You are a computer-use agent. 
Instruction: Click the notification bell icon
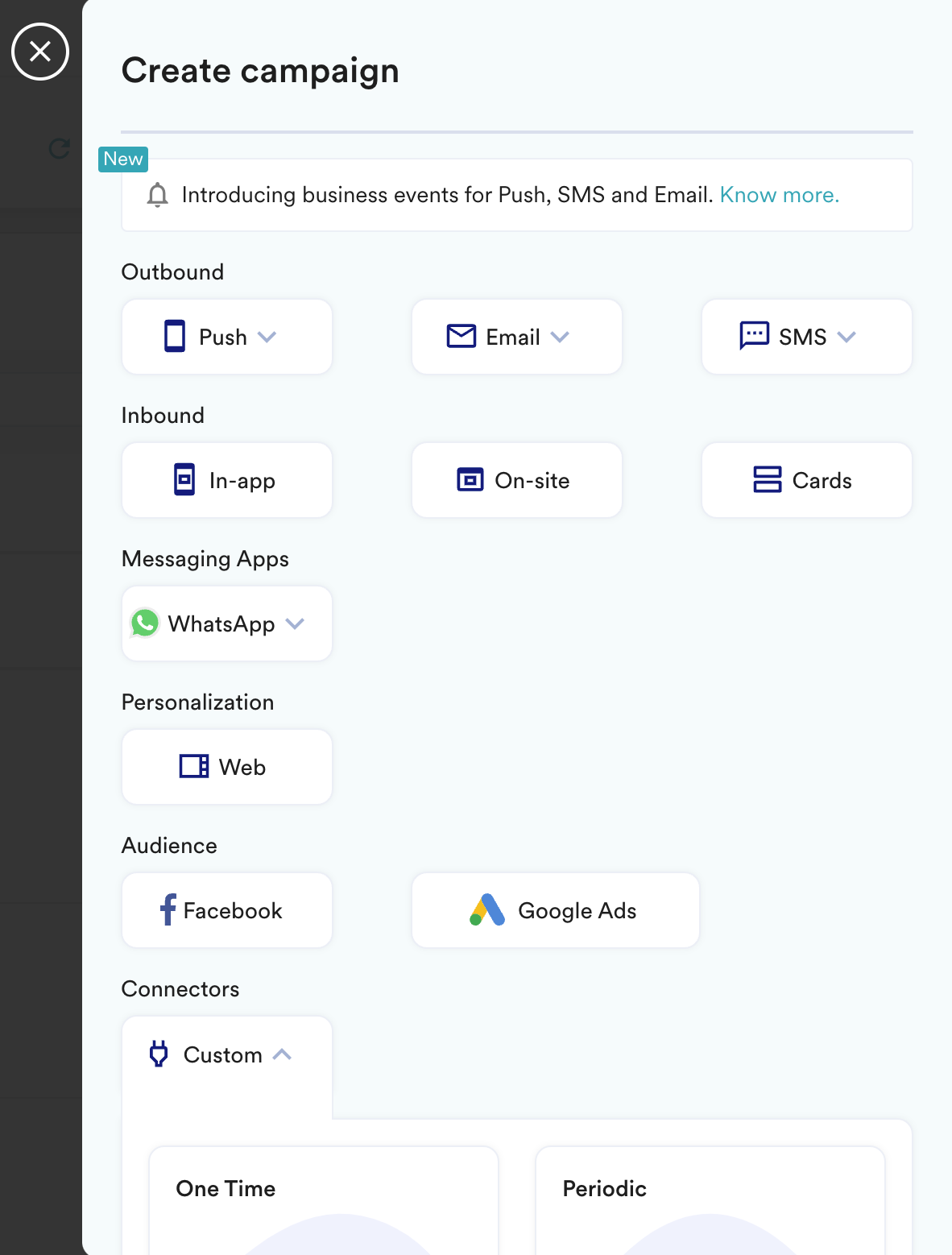(x=158, y=195)
